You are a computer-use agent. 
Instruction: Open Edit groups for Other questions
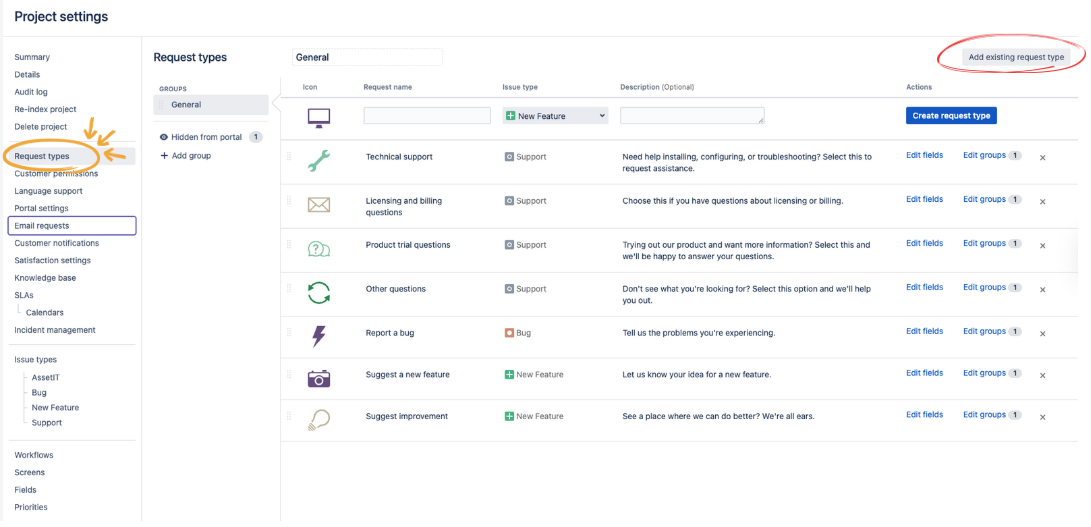984,287
